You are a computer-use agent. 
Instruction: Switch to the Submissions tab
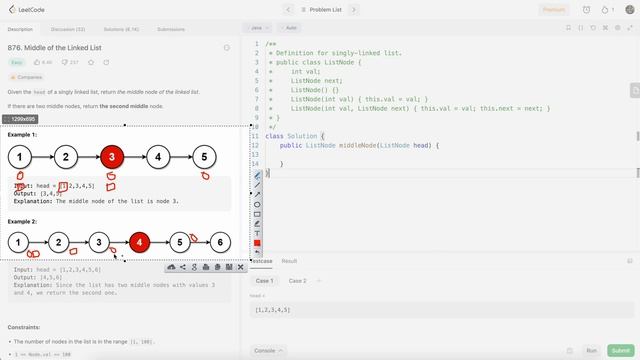(171, 29)
